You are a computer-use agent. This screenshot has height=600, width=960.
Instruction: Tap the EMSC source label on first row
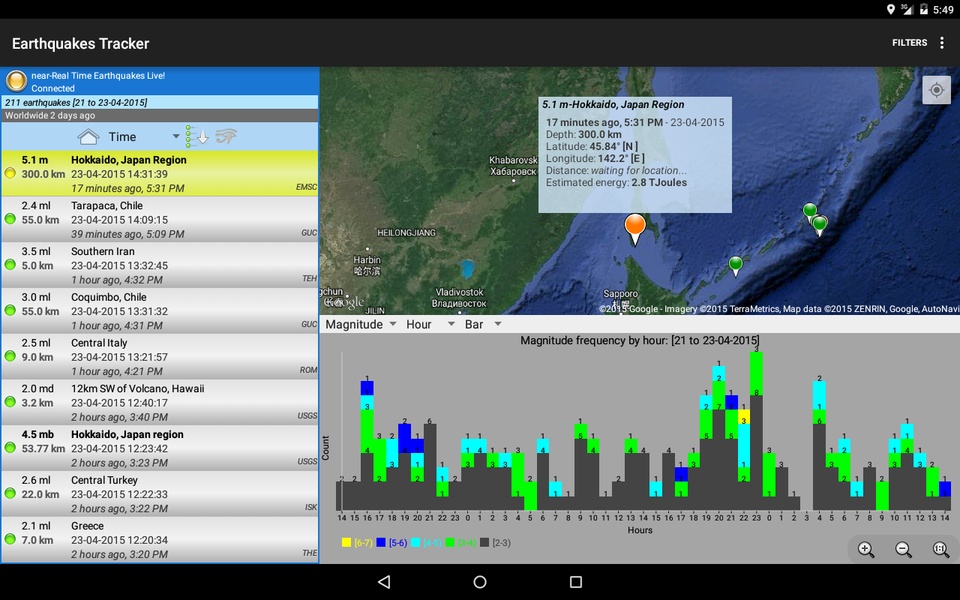pyautogui.click(x=306, y=187)
